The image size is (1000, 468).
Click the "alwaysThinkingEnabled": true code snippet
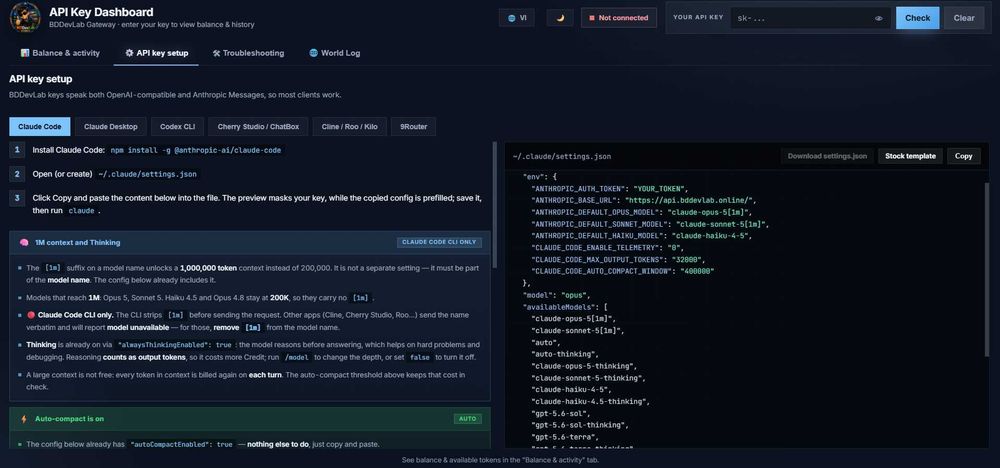pos(175,344)
